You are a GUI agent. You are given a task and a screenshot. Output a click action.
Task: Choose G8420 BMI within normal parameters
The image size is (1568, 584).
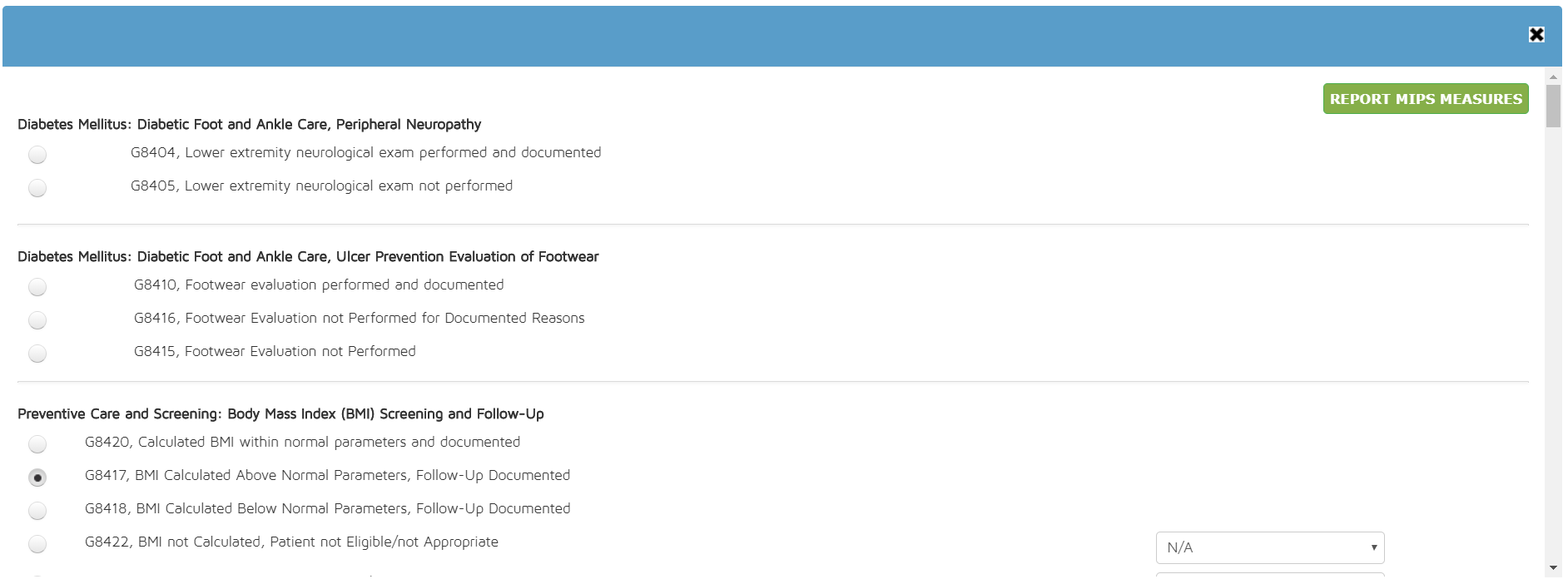[x=37, y=444]
